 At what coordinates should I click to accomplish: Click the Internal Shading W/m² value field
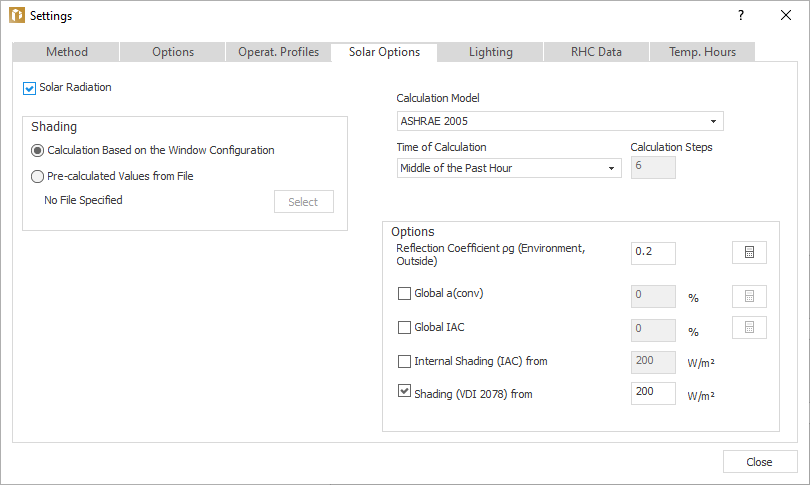[x=653, y=362]
